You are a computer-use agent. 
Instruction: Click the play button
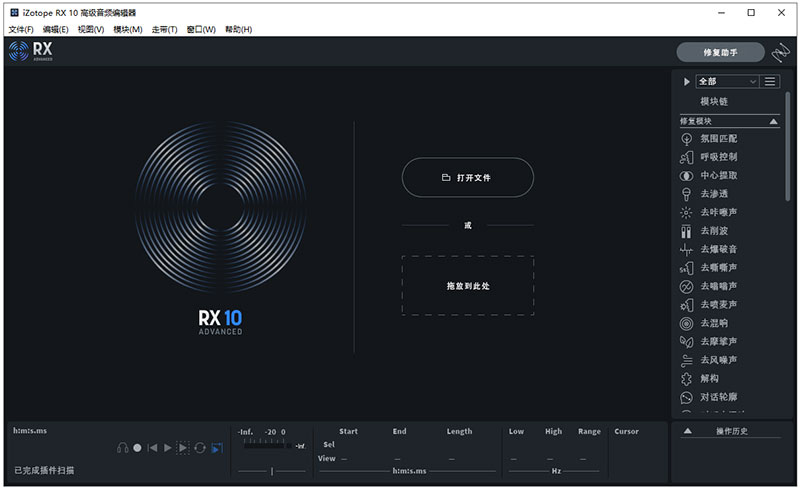click(167, 448)
